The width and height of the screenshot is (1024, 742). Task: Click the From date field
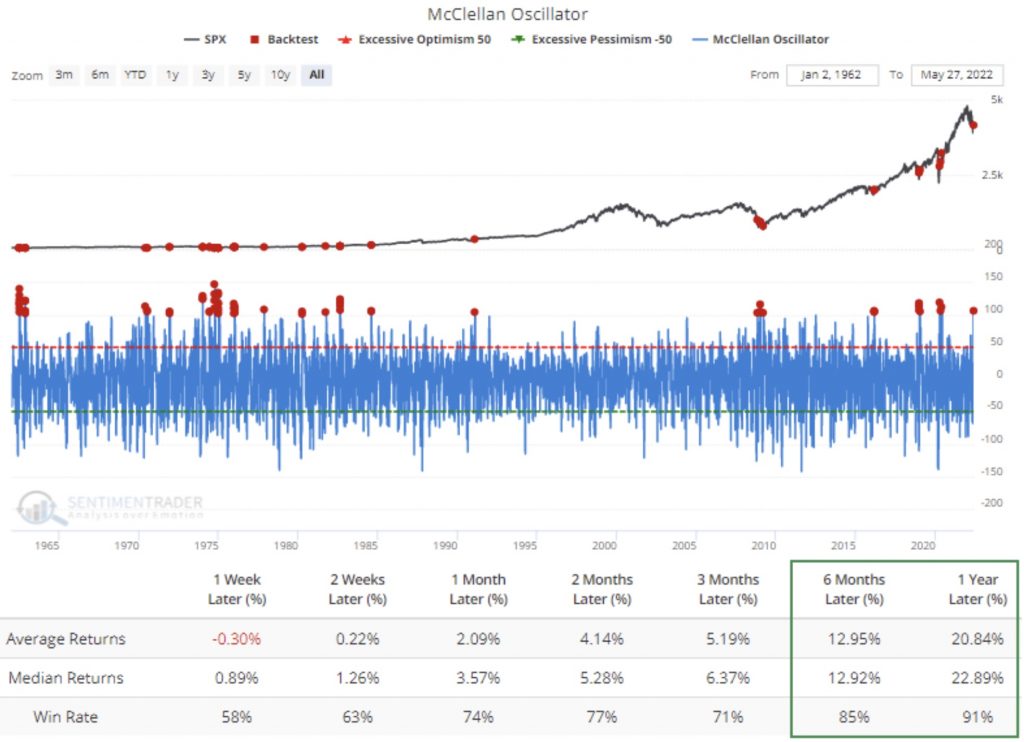(x=832, y=75)
